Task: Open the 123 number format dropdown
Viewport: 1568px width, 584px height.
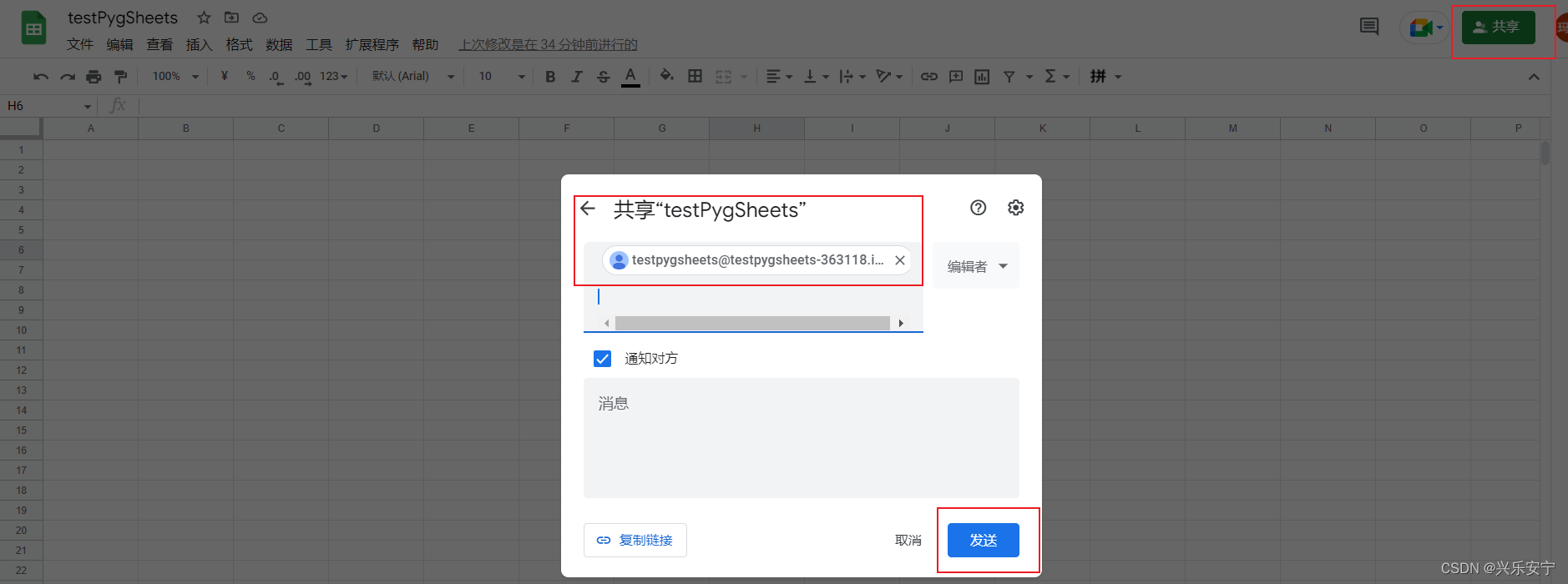Action: [x=334, y=77]
